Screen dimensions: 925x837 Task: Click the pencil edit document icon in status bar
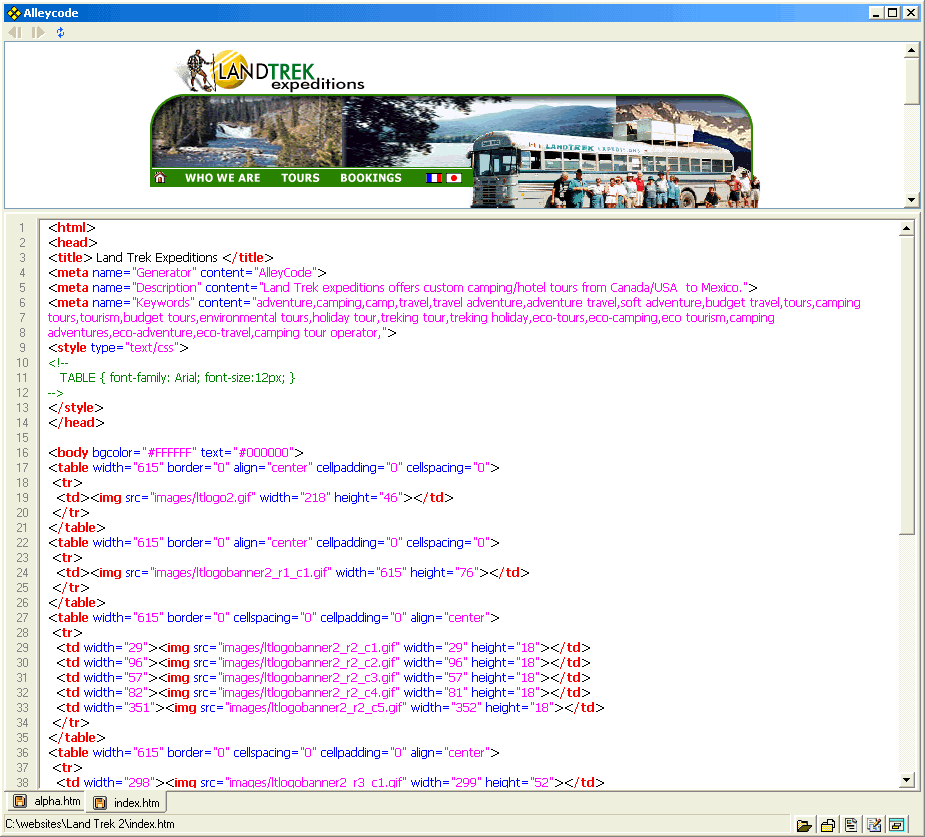pos(874,825)
